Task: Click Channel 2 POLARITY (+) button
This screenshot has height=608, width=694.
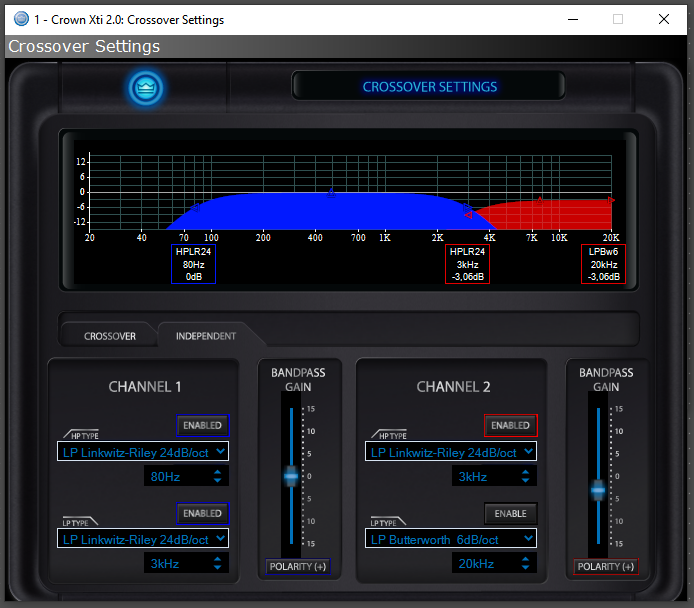Action: 606,567
